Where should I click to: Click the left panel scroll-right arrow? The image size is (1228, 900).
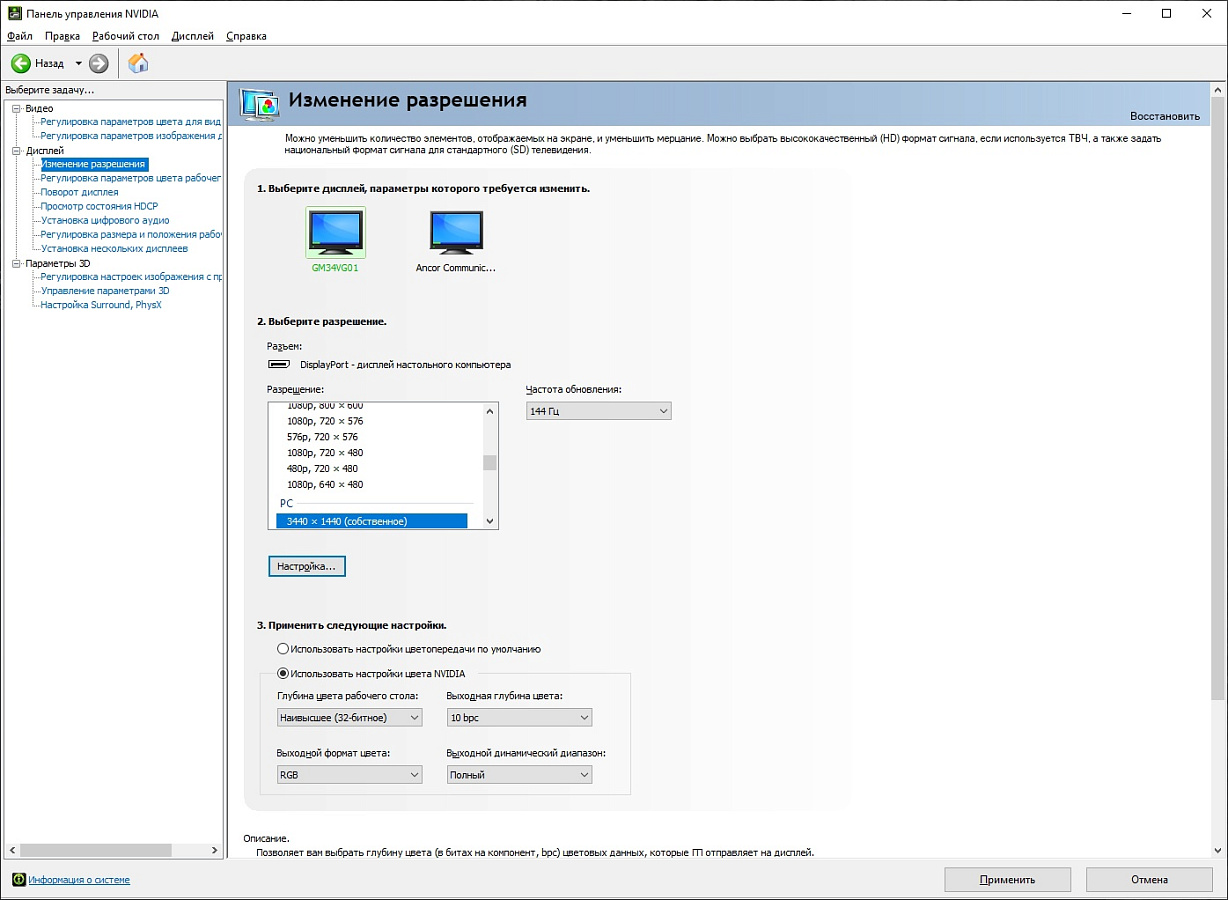pyautogui.click(x=215, y=850)
